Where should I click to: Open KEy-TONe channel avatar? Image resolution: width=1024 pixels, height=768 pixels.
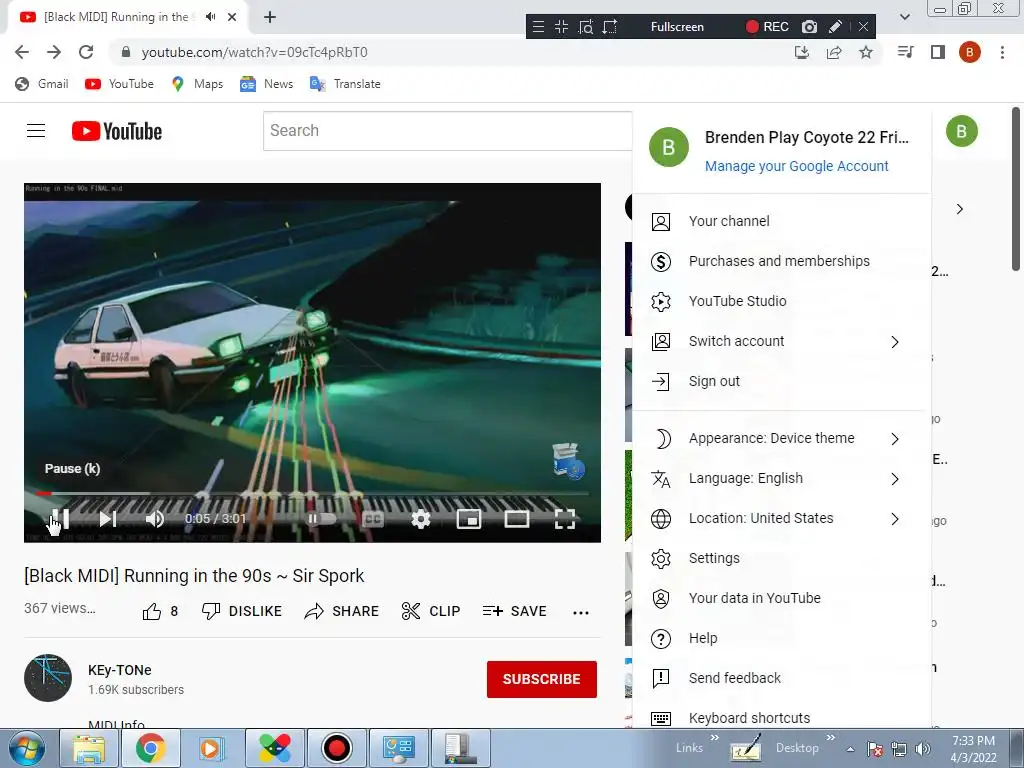pos(48,678)
